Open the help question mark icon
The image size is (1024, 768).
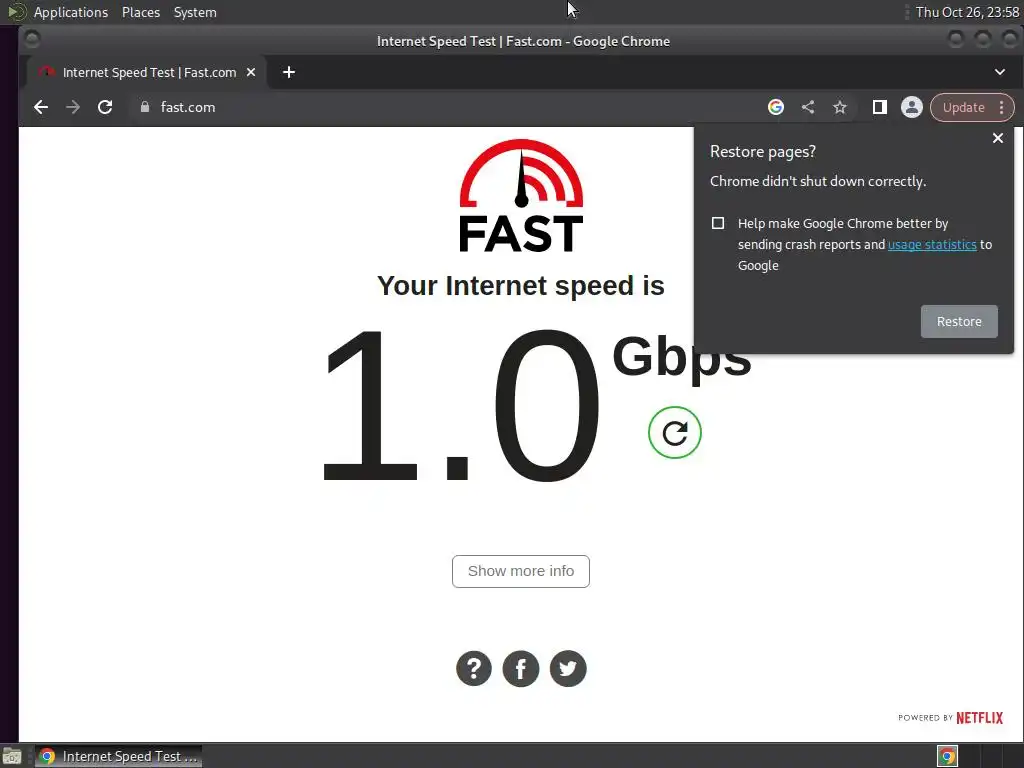(x=473, y=669)
